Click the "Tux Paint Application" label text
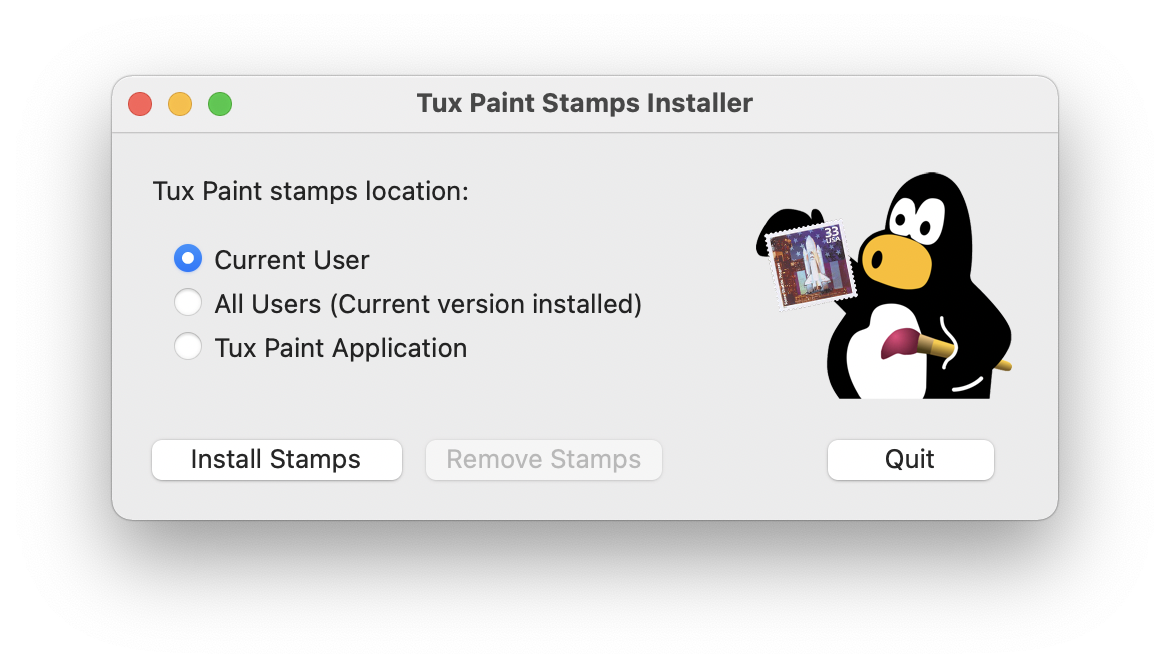 point(341,349)
